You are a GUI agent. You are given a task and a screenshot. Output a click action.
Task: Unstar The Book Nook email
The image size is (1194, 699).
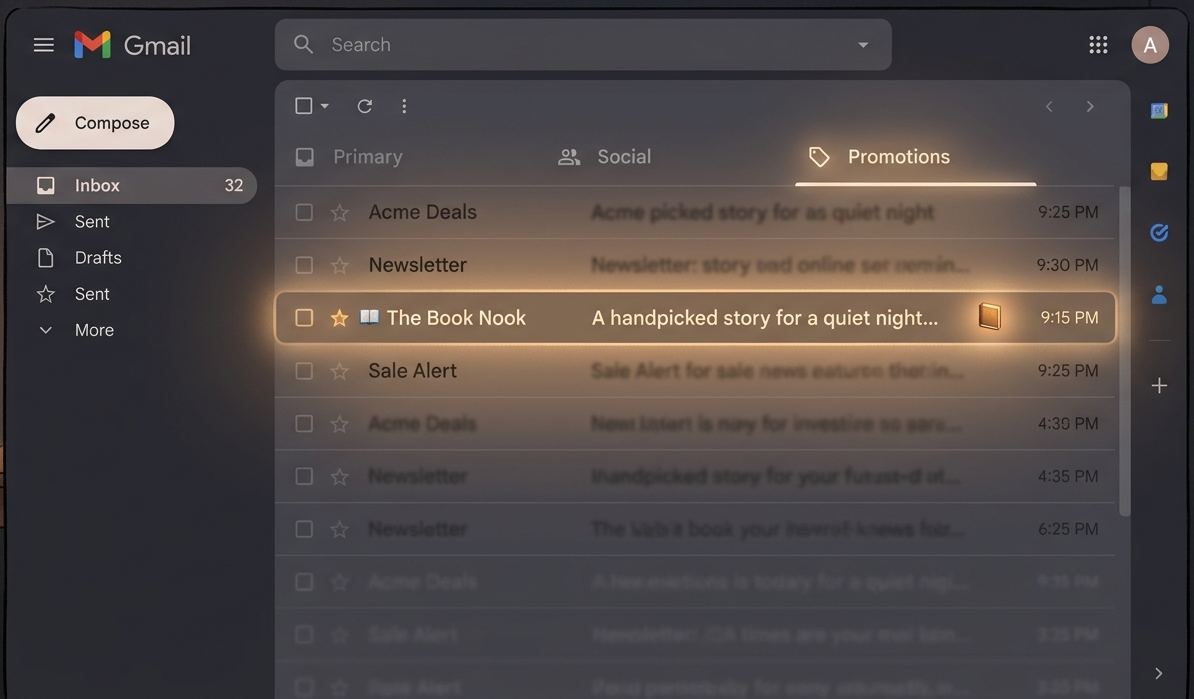pyautogui.click(x=340, y=318)
